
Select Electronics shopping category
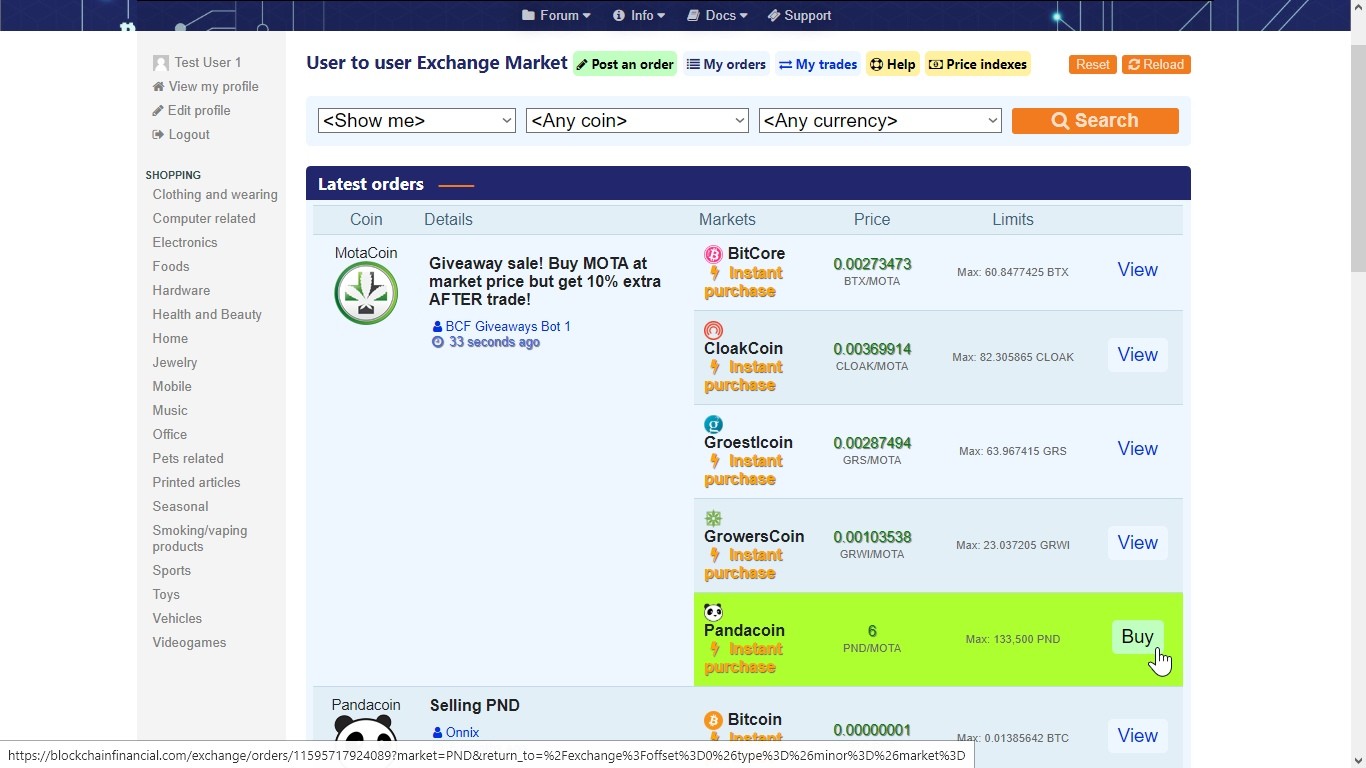pyautogui.click(x=185, y=242)
